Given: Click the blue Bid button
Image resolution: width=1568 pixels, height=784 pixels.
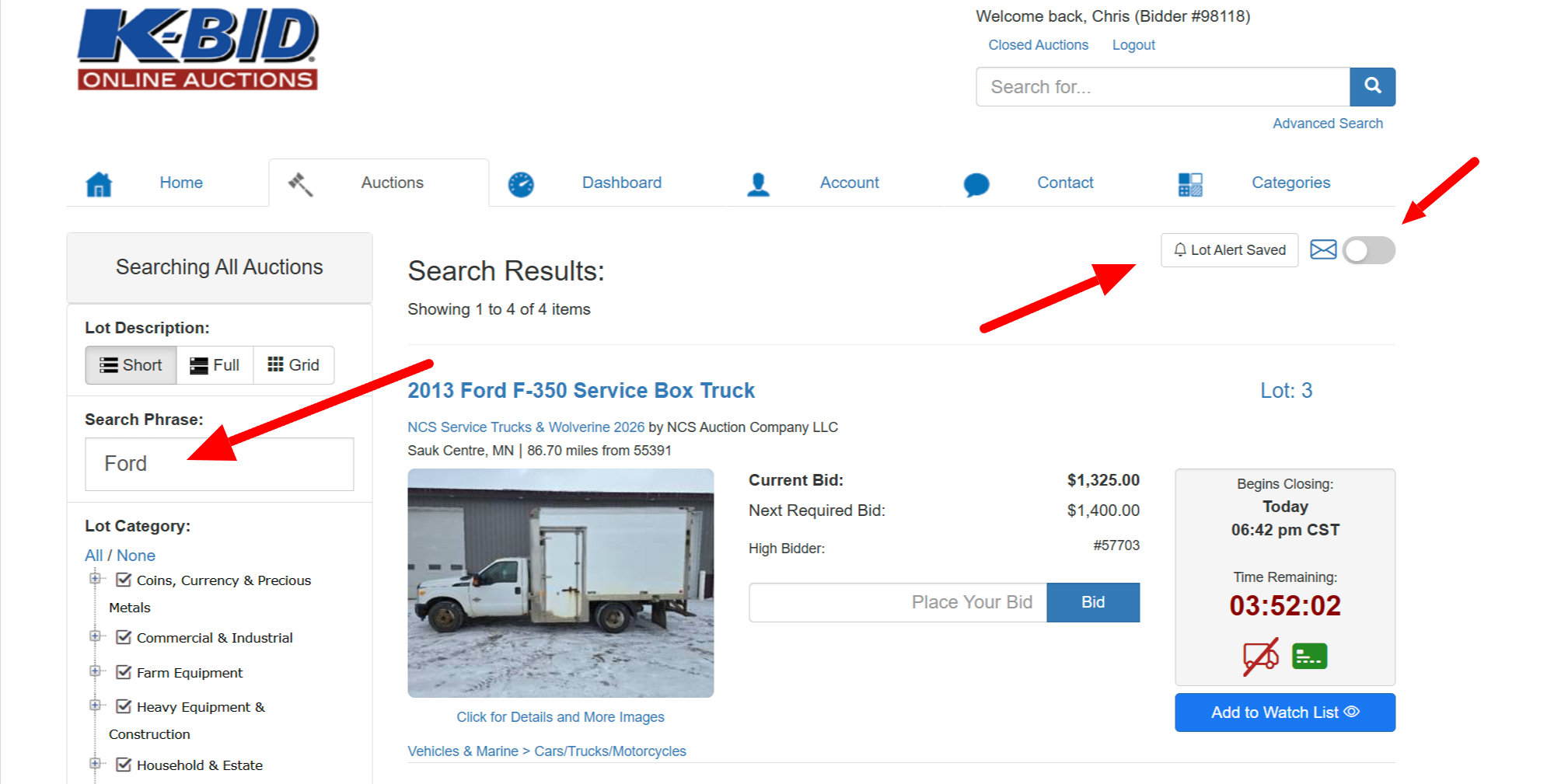Looking at the screenshot, I should tap(1093, 602).
